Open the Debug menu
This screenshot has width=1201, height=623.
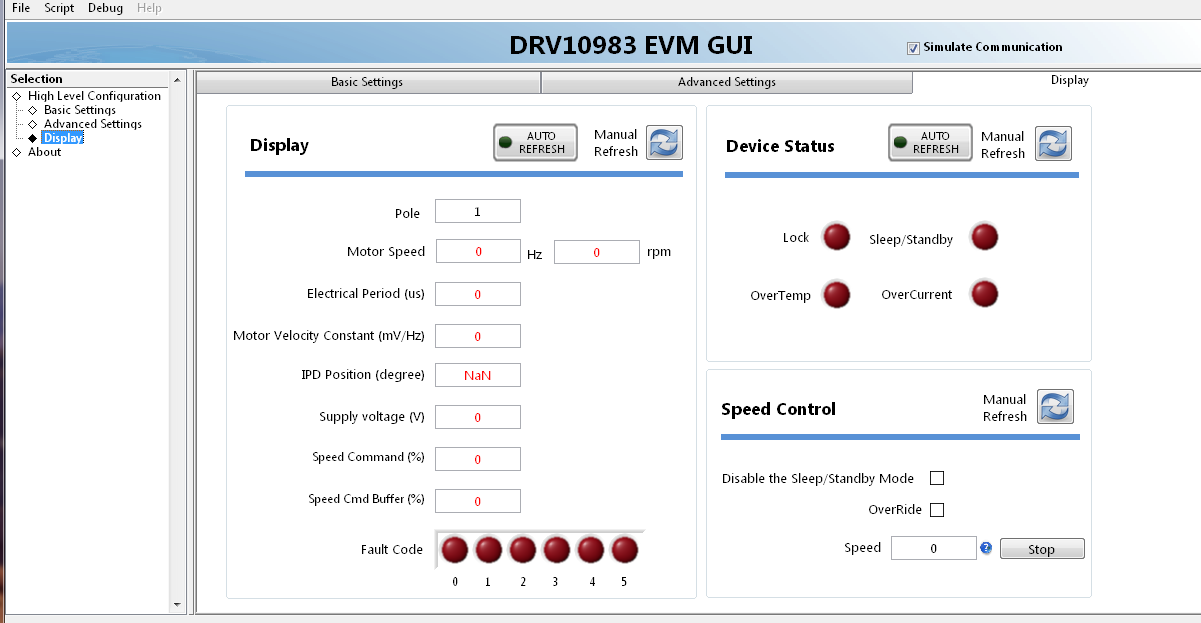click(x=105, y=8)
